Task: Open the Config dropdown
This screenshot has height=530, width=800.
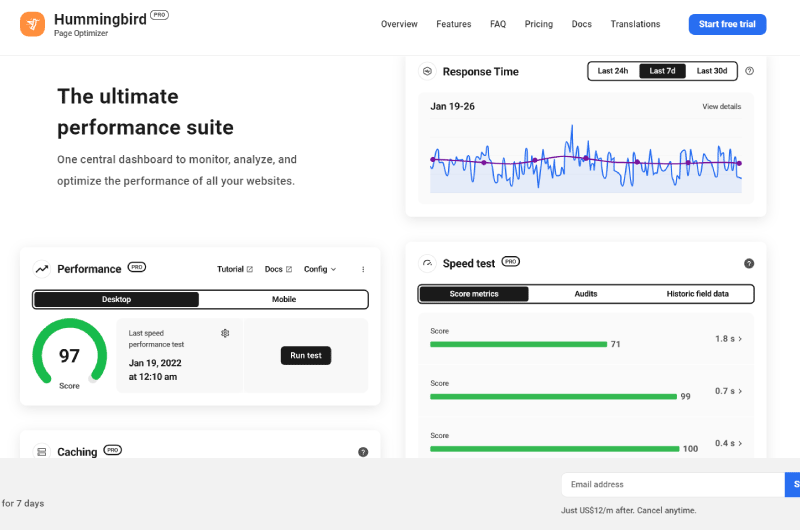Action: [320, 269]
